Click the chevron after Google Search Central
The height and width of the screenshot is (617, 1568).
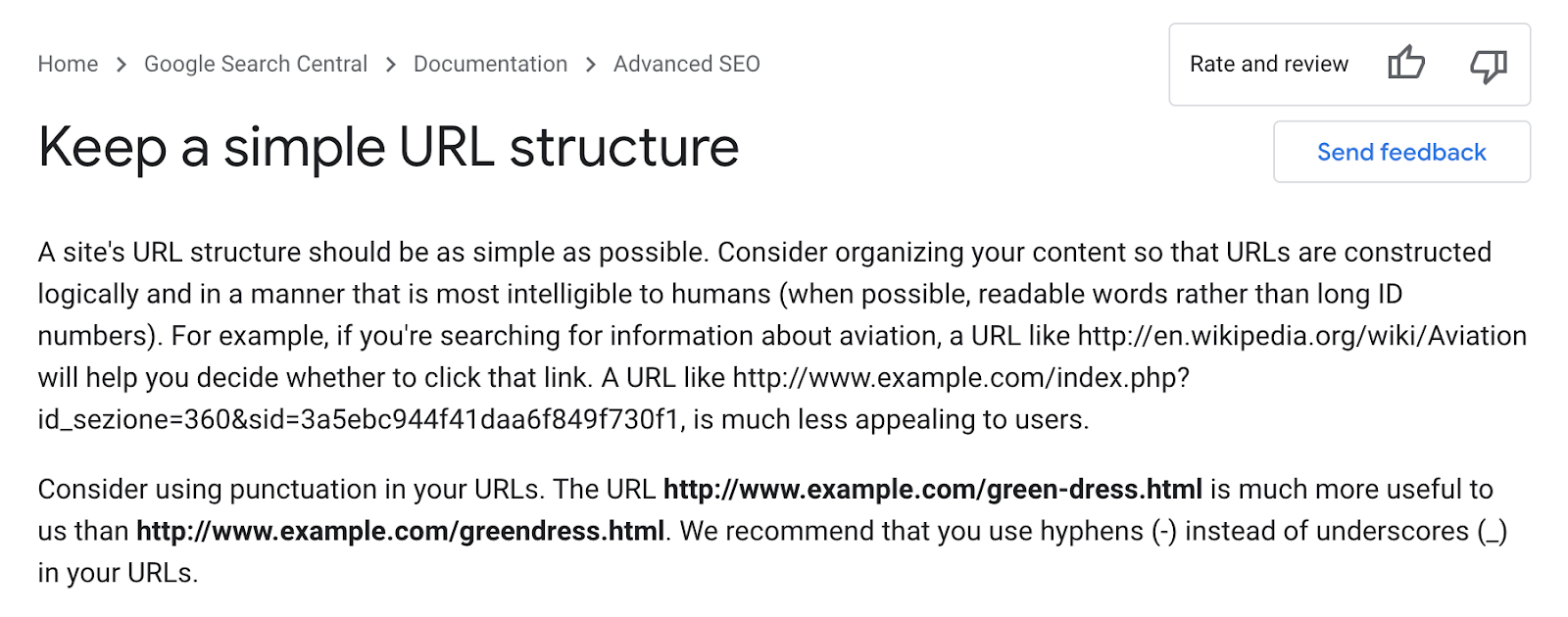tap(391, 65)
